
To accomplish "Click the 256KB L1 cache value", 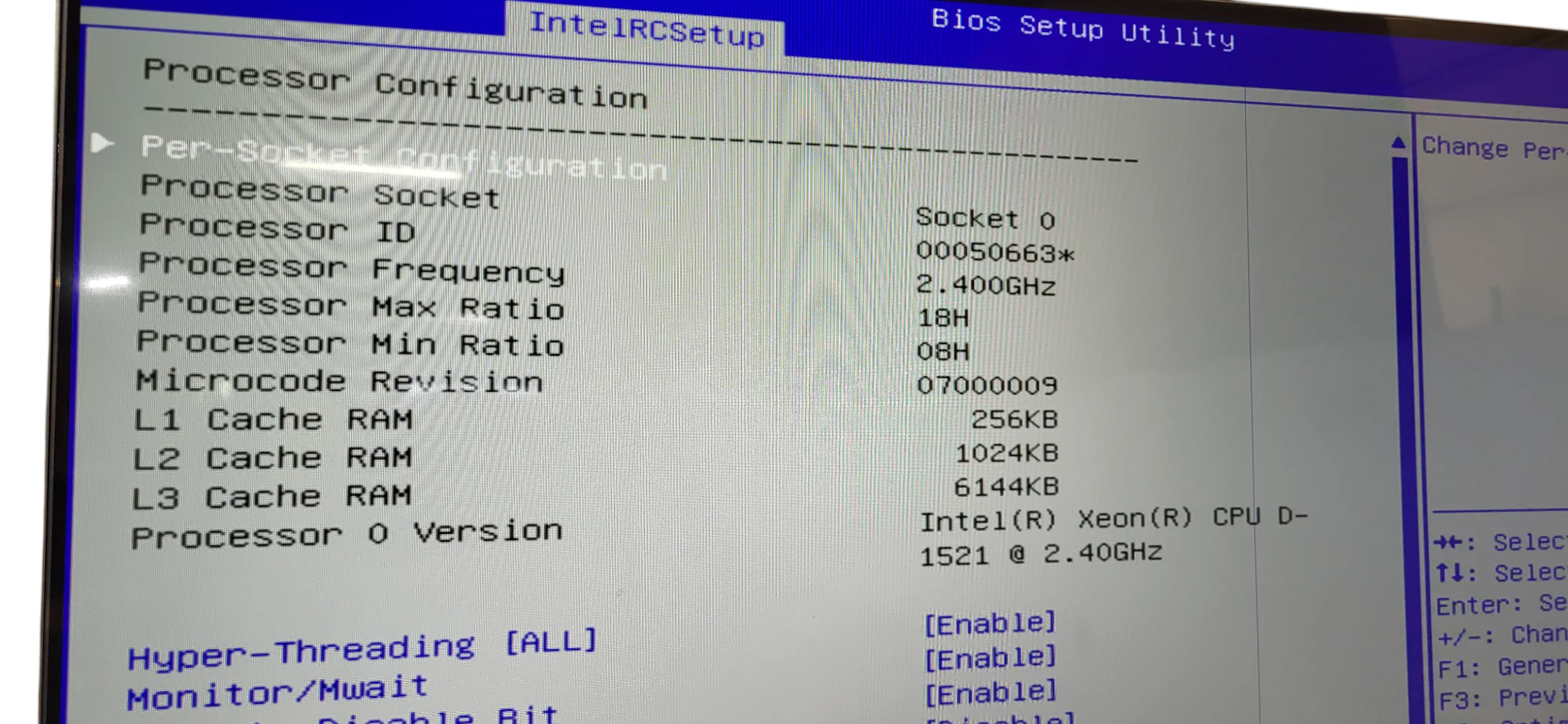I will point(1014,419).
